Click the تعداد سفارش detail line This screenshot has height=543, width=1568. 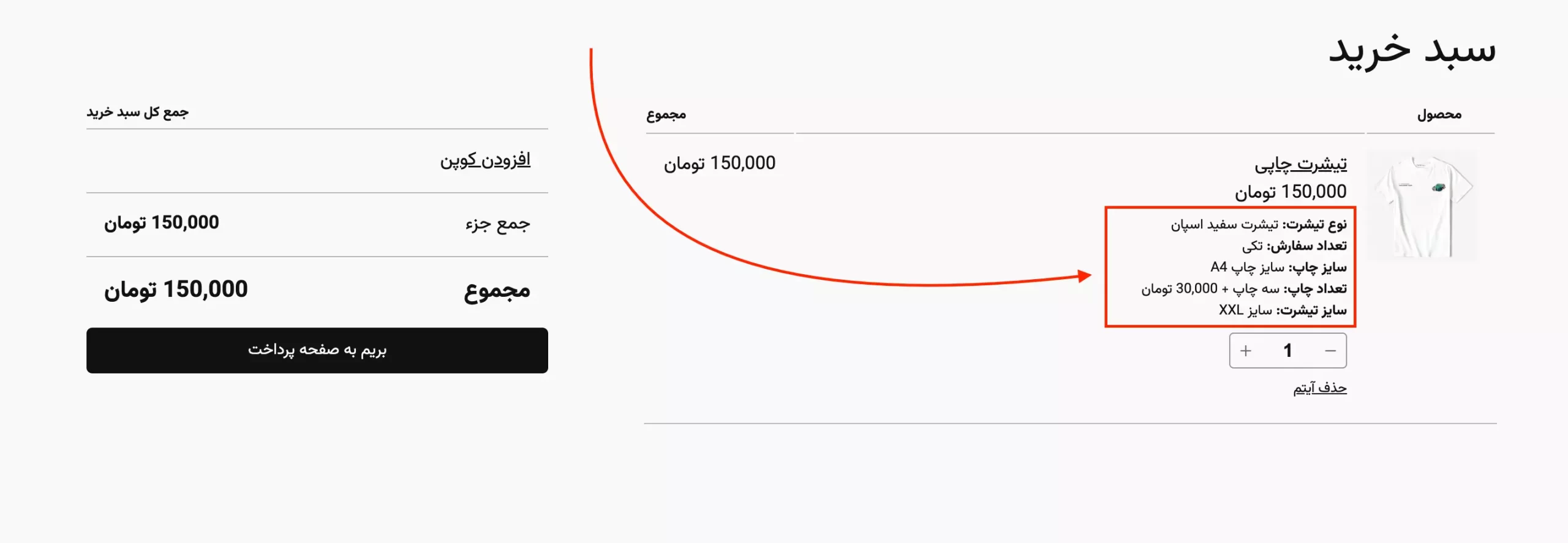click(x=1294, y=246)
